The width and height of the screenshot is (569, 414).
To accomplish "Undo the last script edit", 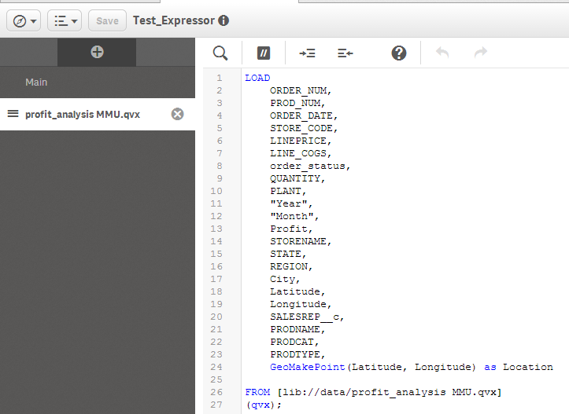I will (x=442, y=53).
